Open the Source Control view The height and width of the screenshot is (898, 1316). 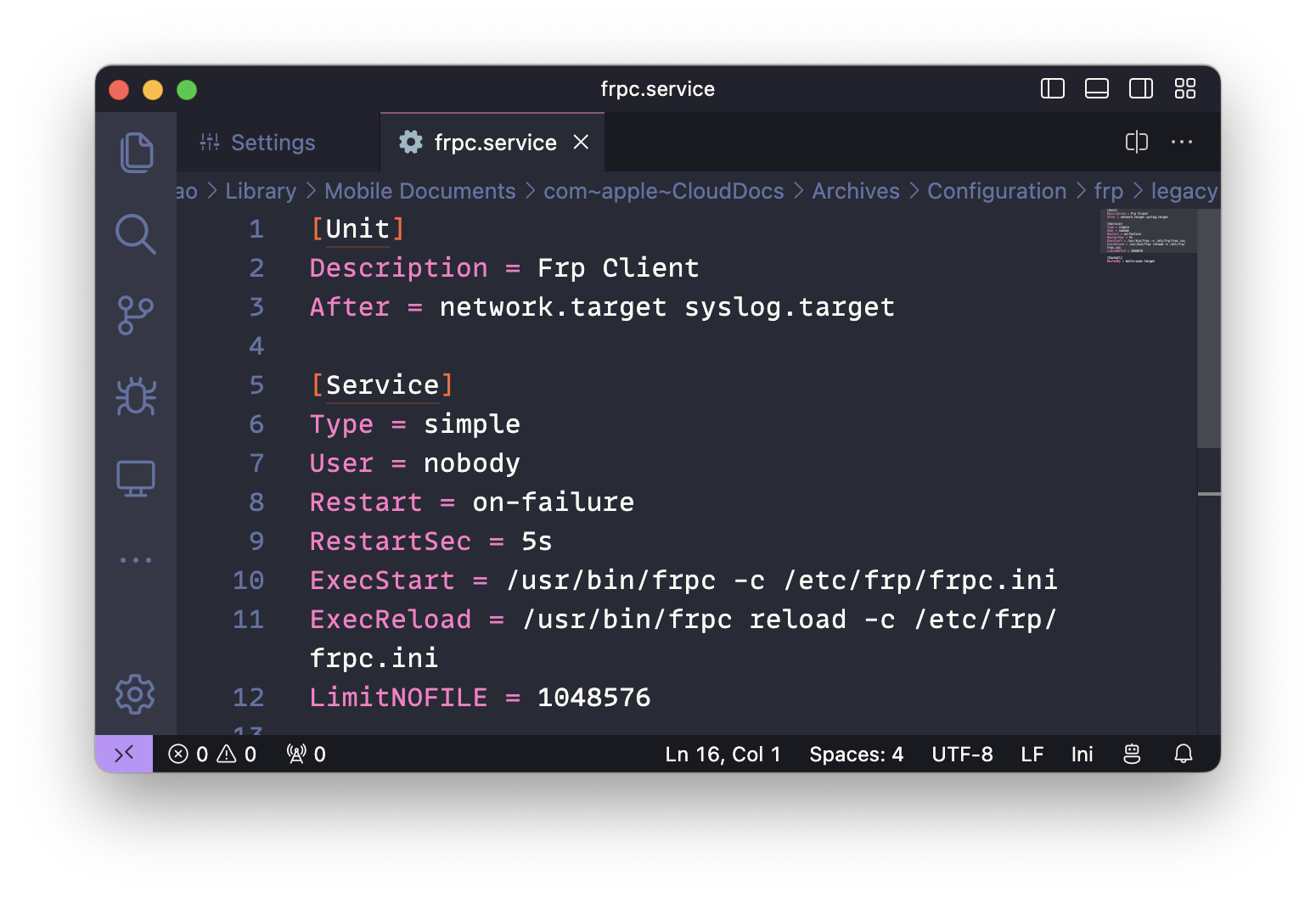(x=136, y=315)
